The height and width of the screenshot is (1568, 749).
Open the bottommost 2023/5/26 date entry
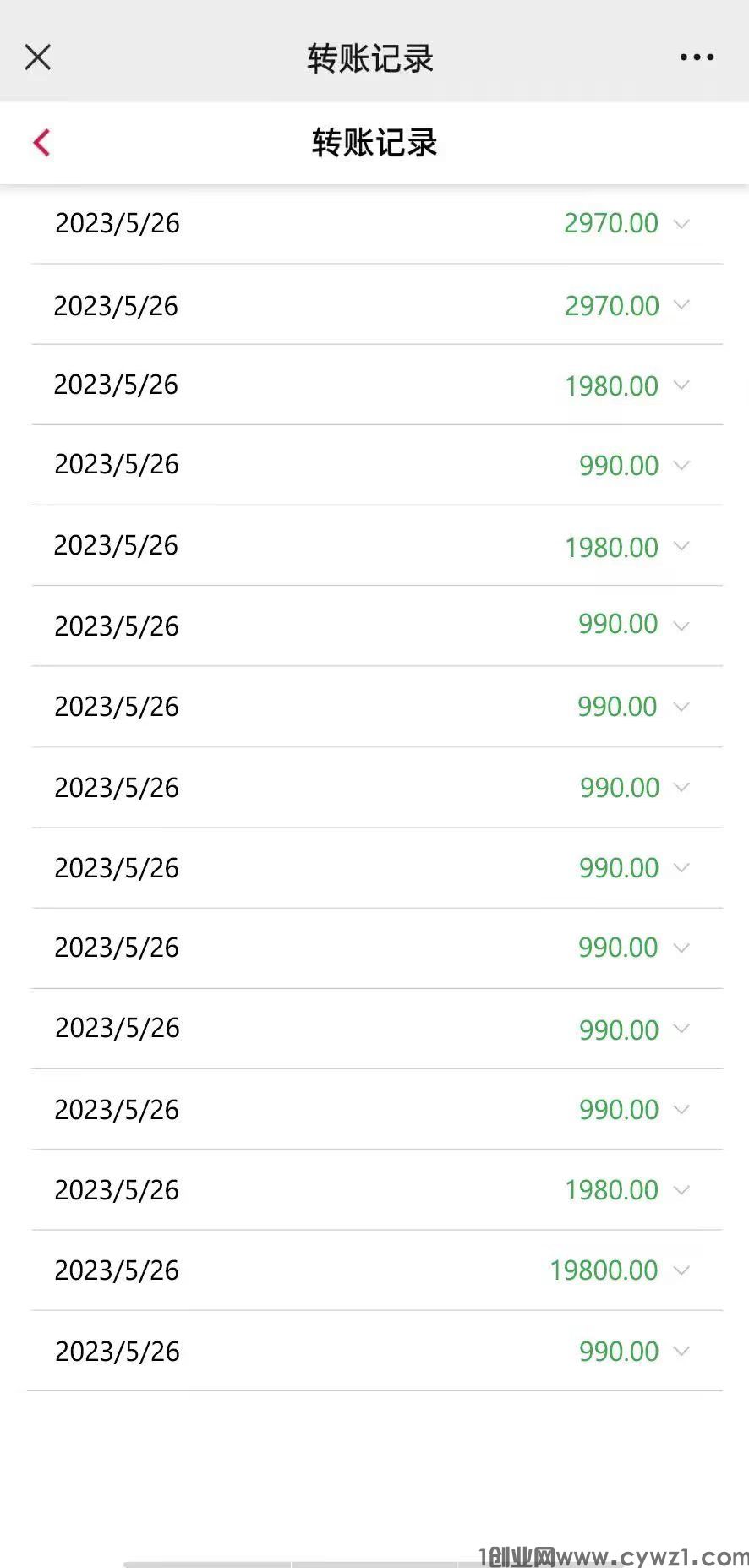[118, 1352]
